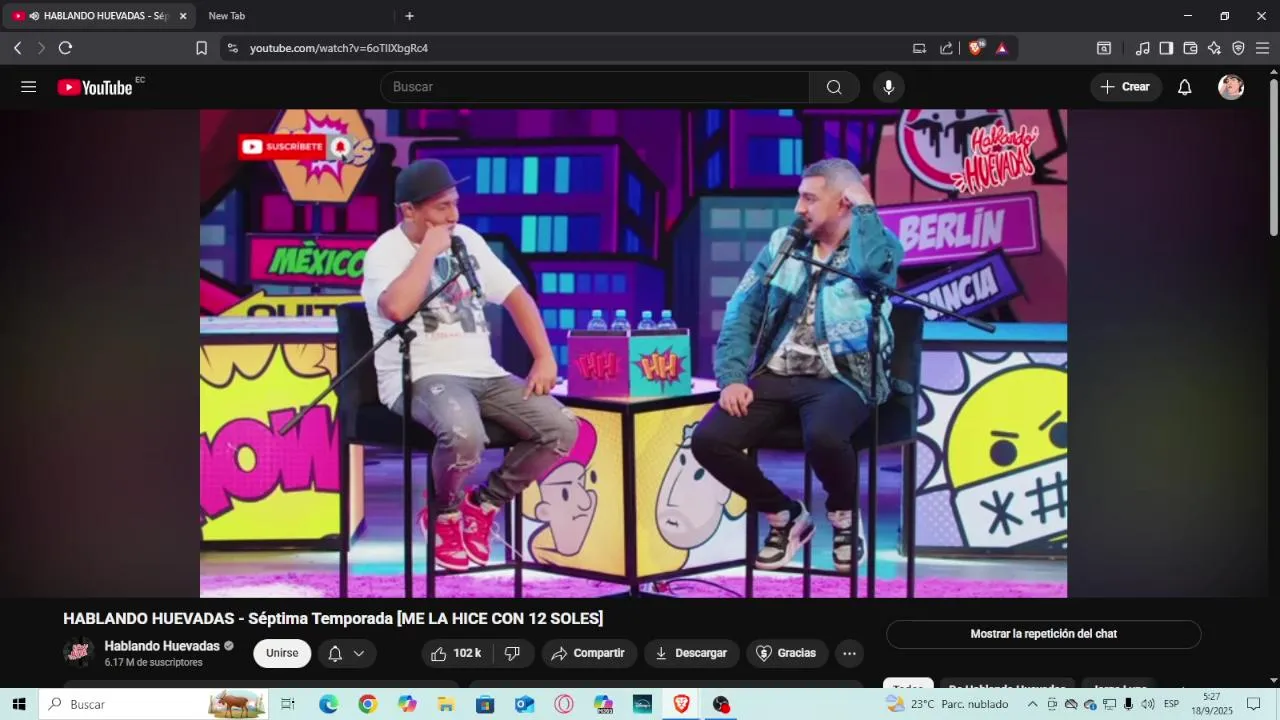Open Outlook from the taskbar
This screenshot has width=1280, height=720.
[525, 704]
